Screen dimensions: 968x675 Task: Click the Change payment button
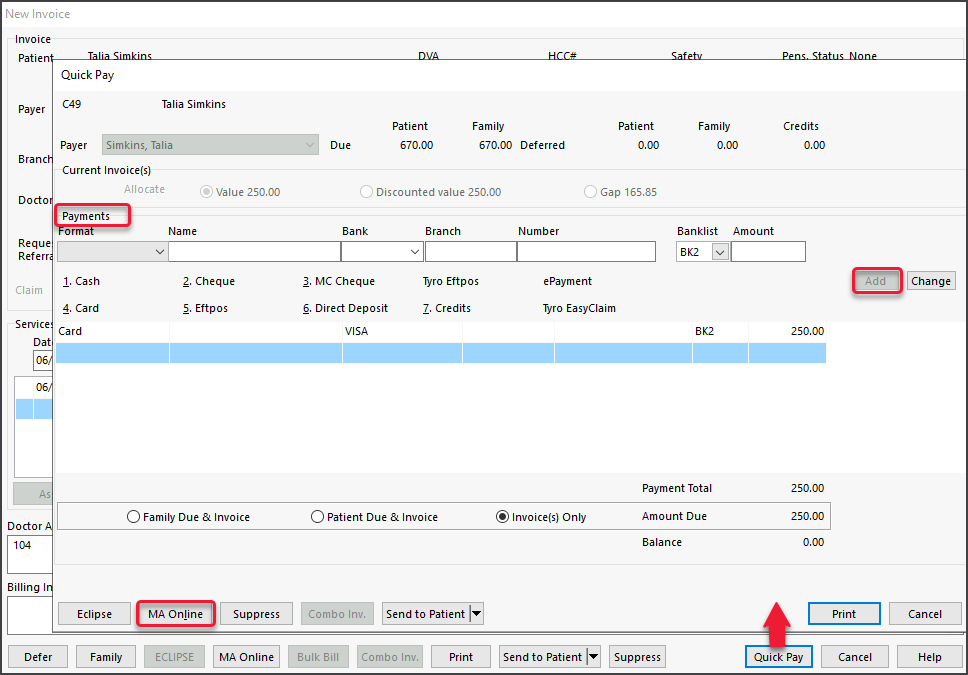(x=931, y=281)
